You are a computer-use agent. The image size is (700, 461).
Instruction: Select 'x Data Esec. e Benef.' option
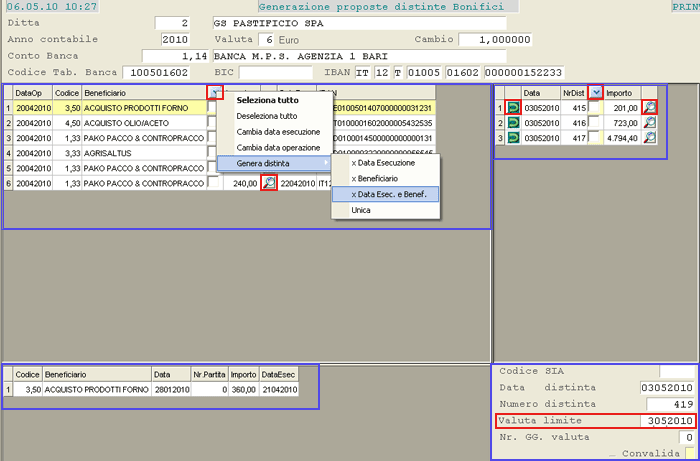[x=388, y=194]
